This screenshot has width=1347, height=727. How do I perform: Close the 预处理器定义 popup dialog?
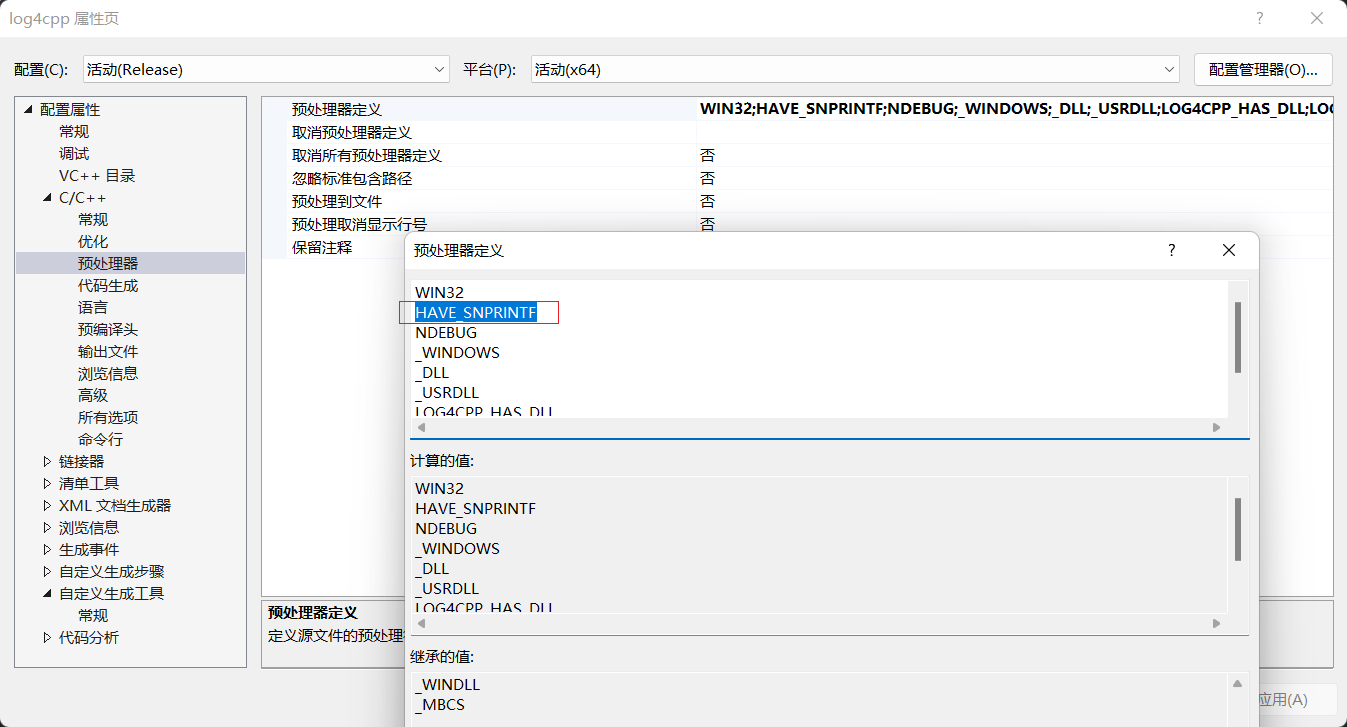pyautogui.click(x=1228, y=250)
